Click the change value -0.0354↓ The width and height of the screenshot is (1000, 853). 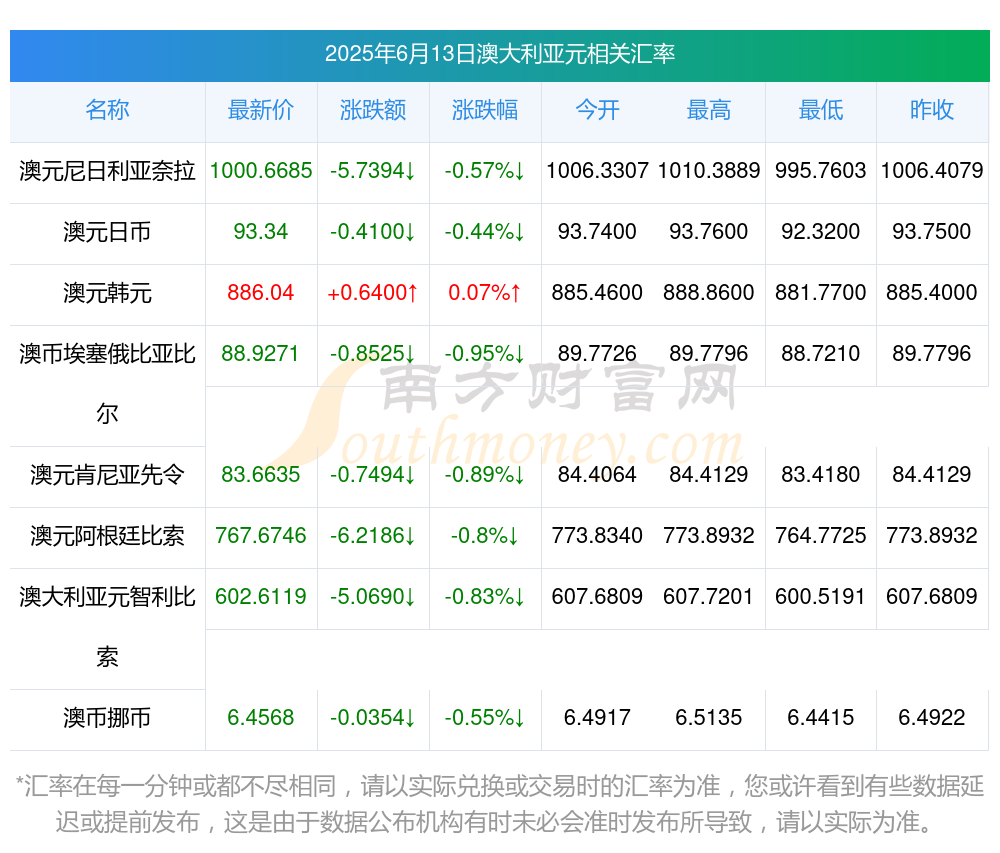[x=373, y=718]
